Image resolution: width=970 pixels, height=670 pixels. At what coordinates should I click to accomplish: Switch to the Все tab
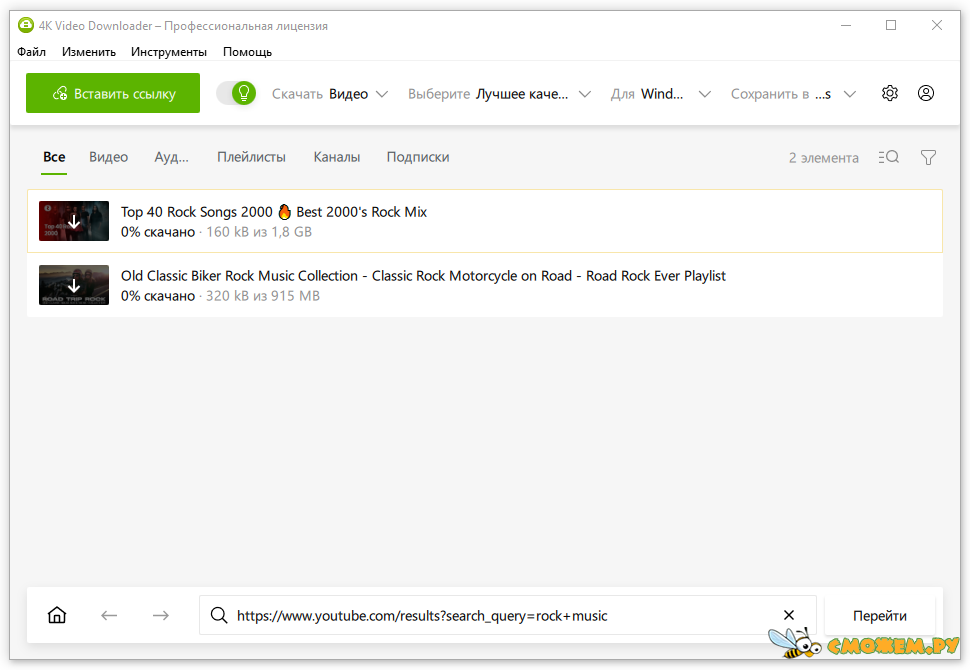pos(54,157)
